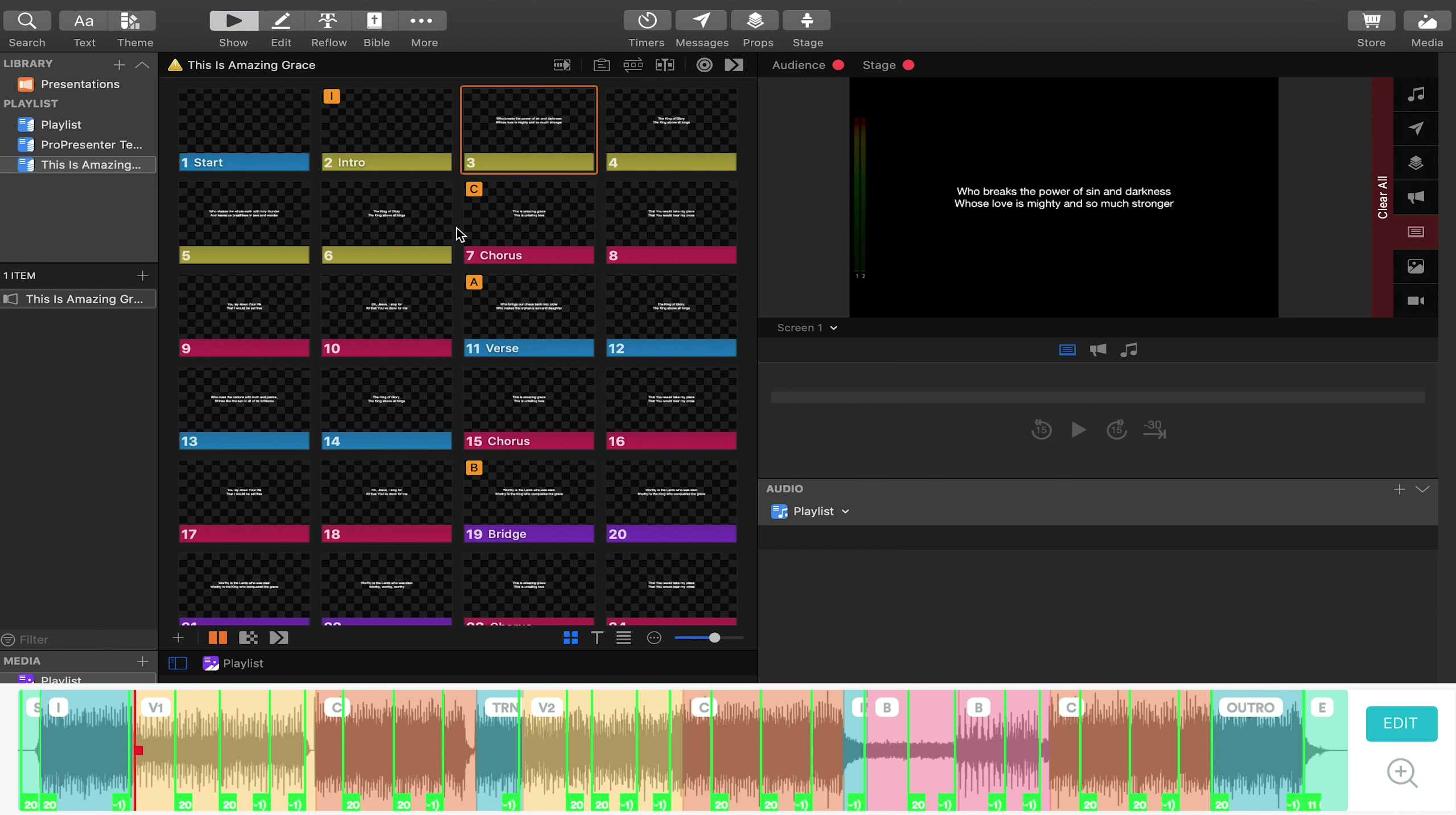Click Add item to playlist button
1456x815 pixels.
(142, 275)
